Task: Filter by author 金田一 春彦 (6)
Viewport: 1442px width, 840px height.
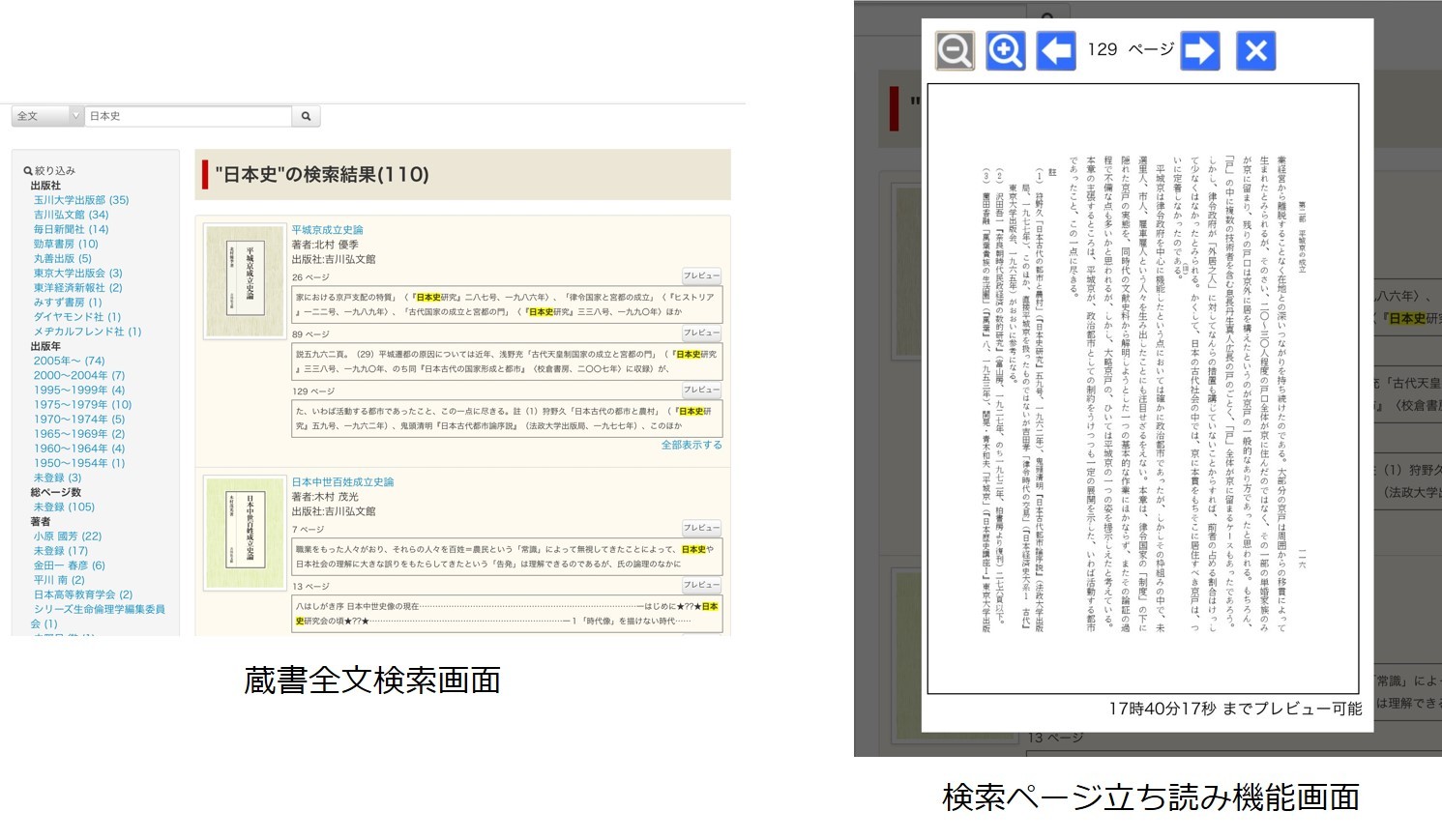Action: click(70, 565)
